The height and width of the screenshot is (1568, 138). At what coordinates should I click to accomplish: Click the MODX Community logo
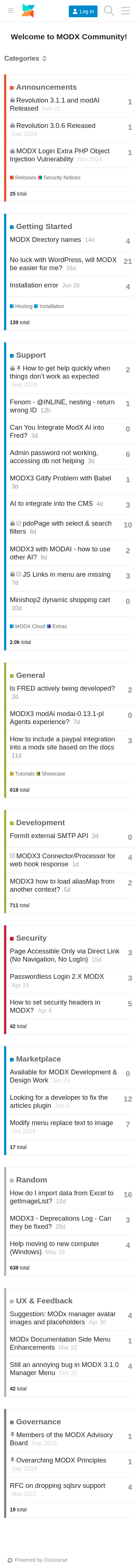click(28, 11)
